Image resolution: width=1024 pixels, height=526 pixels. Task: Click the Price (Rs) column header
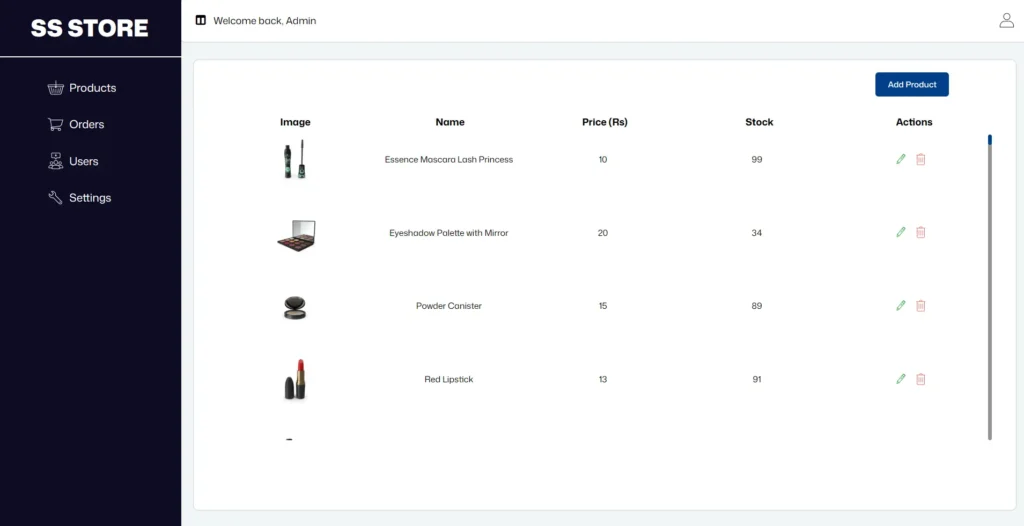(x=605, y=122)
